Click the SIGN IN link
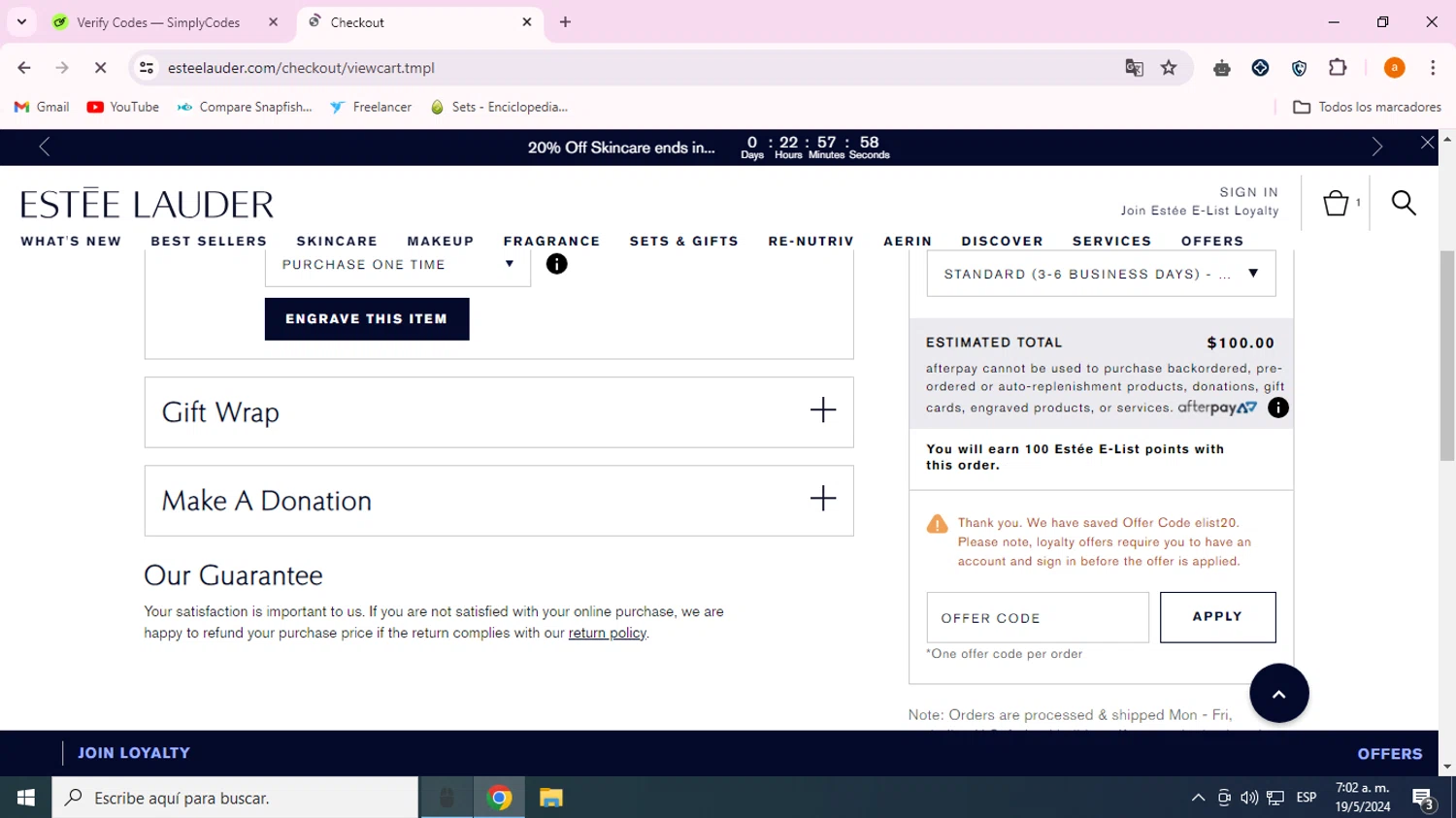 coord(1249,192)
